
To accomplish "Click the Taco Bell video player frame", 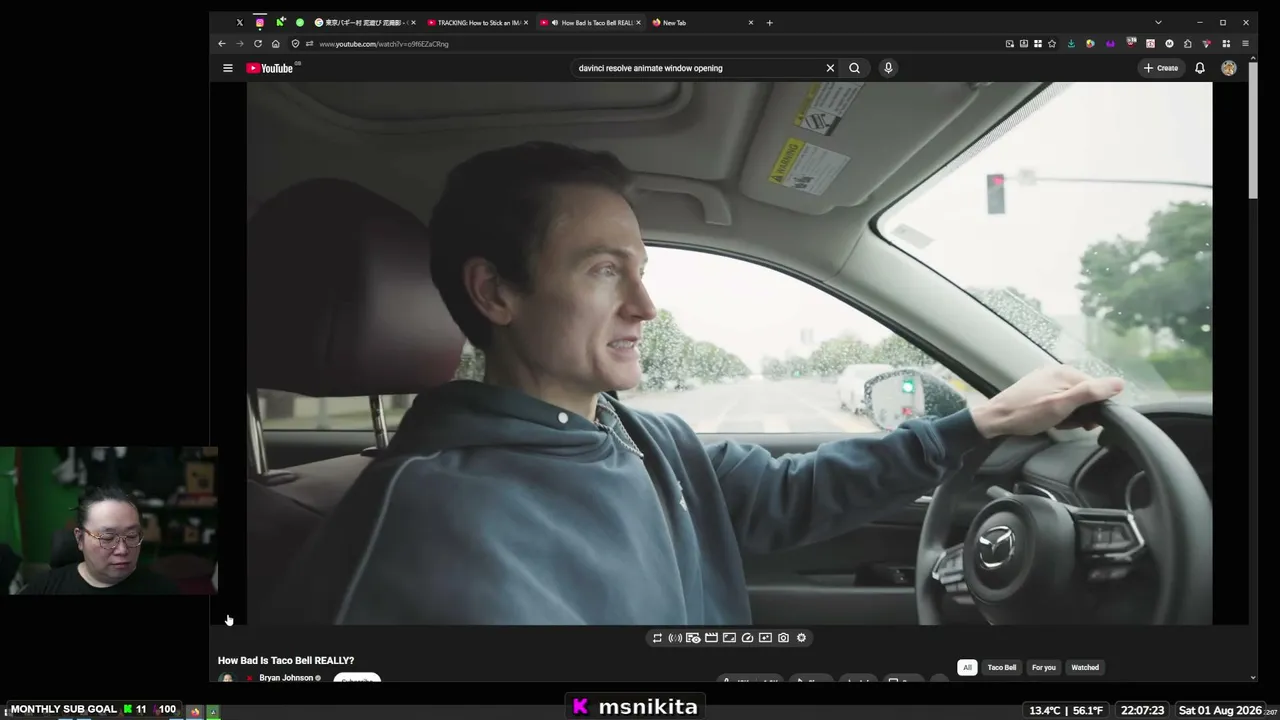I will click(x=729, y=353).
